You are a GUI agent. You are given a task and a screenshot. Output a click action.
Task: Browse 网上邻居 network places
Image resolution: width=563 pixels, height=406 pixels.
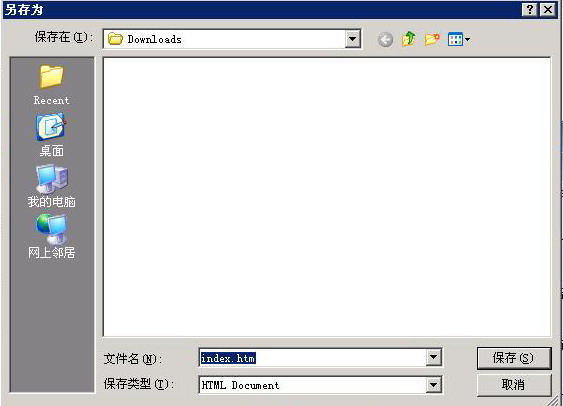pos(51,237)
